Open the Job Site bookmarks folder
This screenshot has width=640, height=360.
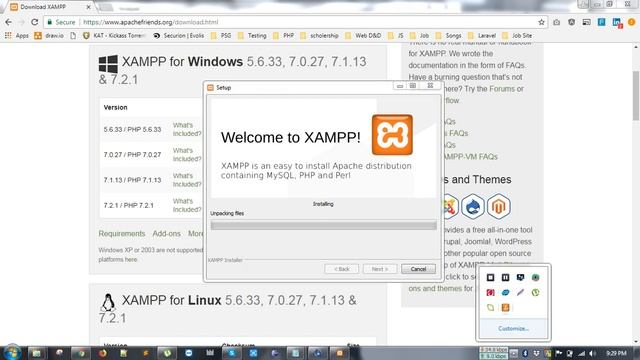517,36
